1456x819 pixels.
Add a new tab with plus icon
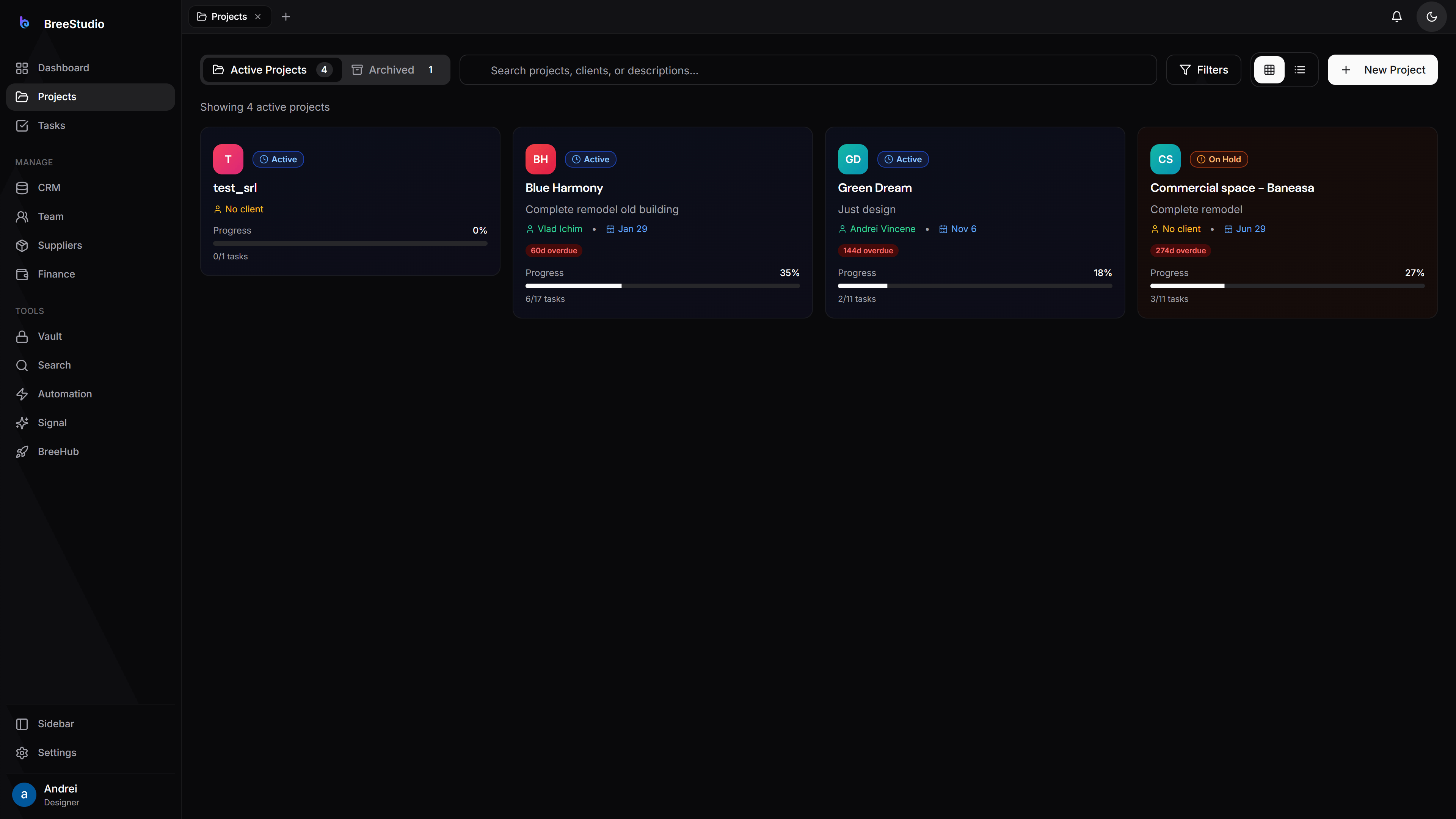pos(286,16)
